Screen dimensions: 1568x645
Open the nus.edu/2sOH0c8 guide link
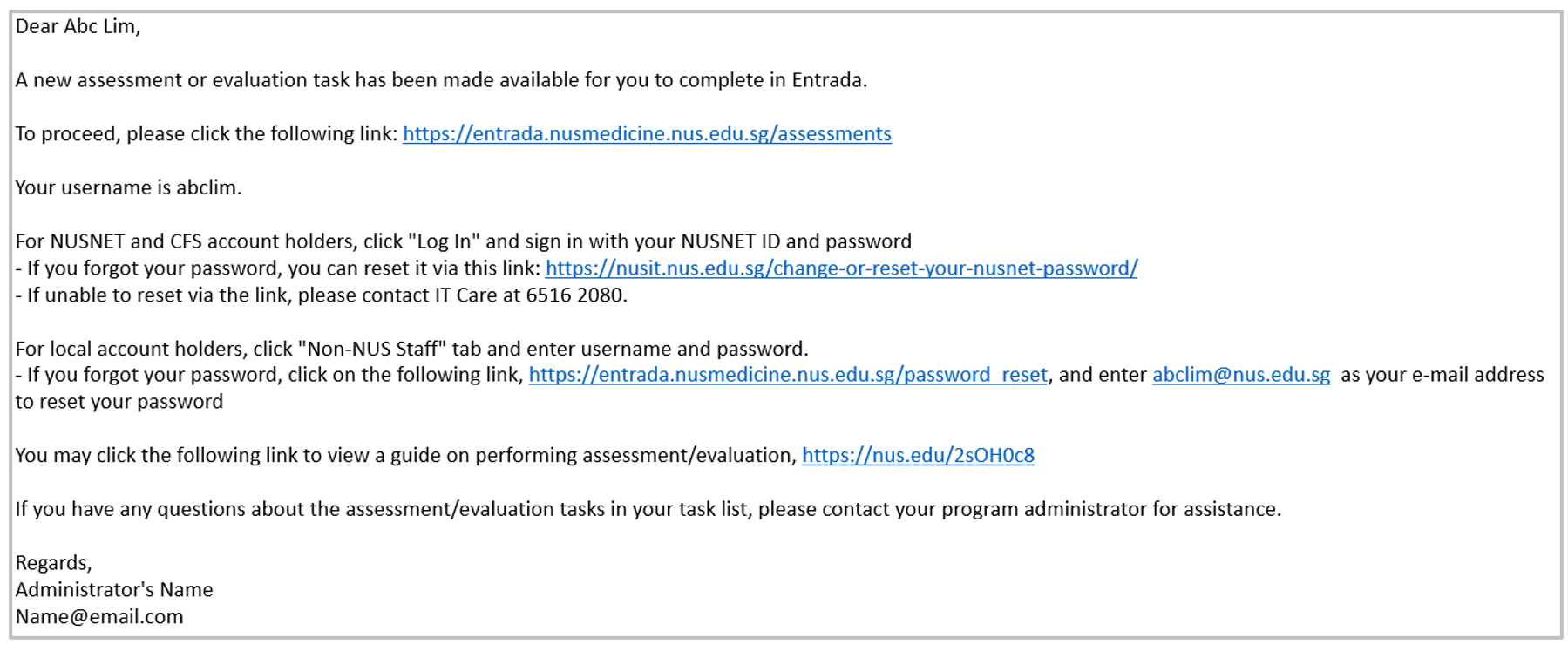coord(918,455)
